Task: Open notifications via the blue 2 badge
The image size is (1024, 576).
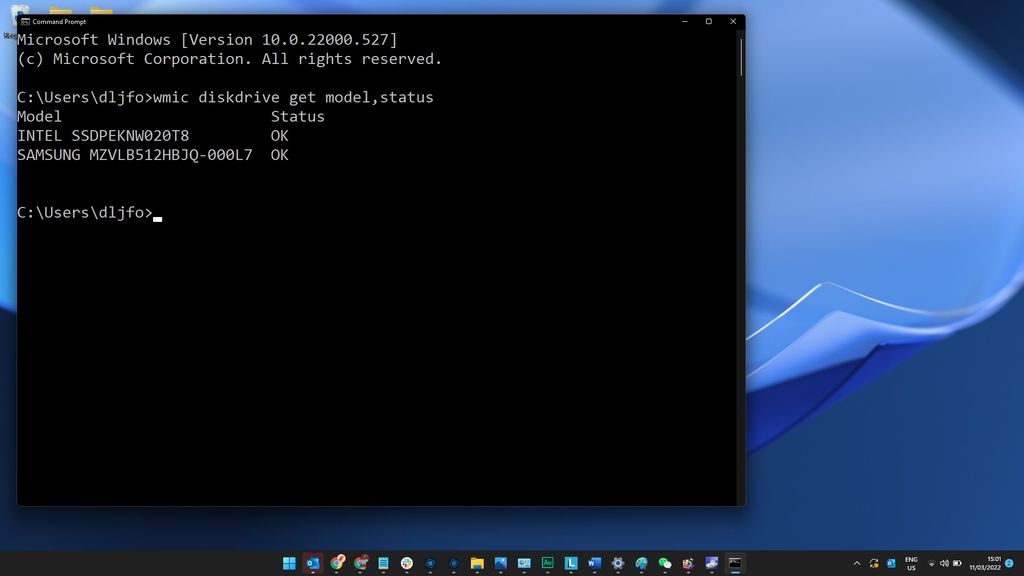Action: pyautogui.click(x=1008, y=563)
